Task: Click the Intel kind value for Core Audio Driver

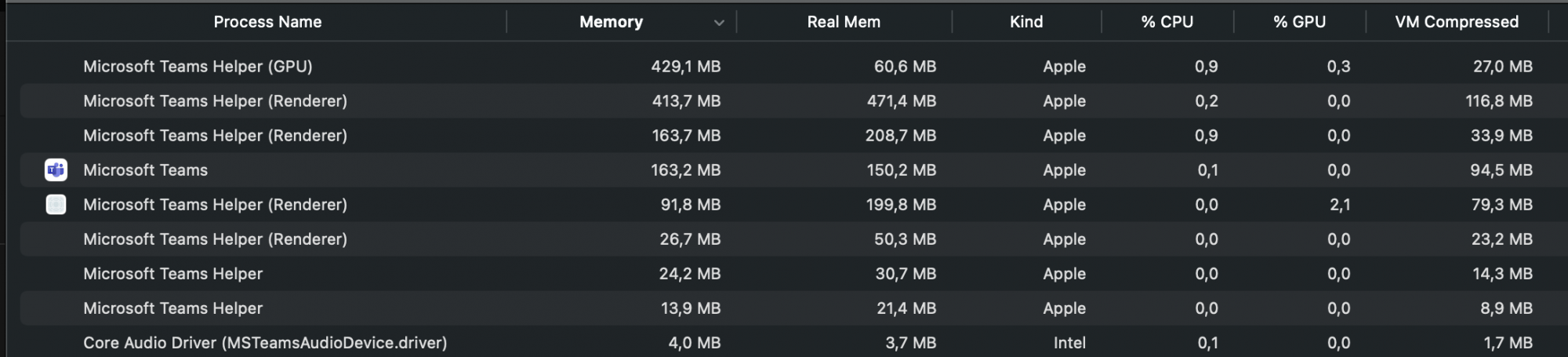Action: coord(1069,343)
